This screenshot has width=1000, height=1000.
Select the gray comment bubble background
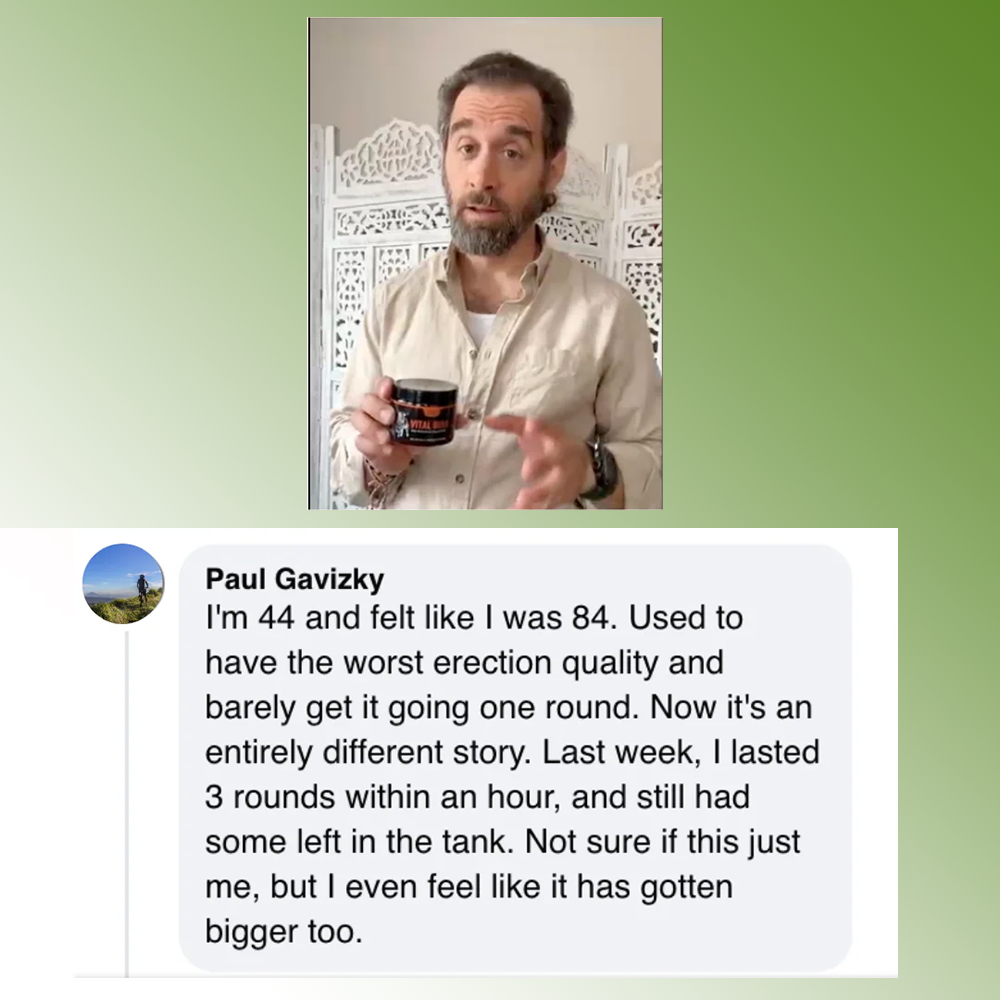point(515,757)
